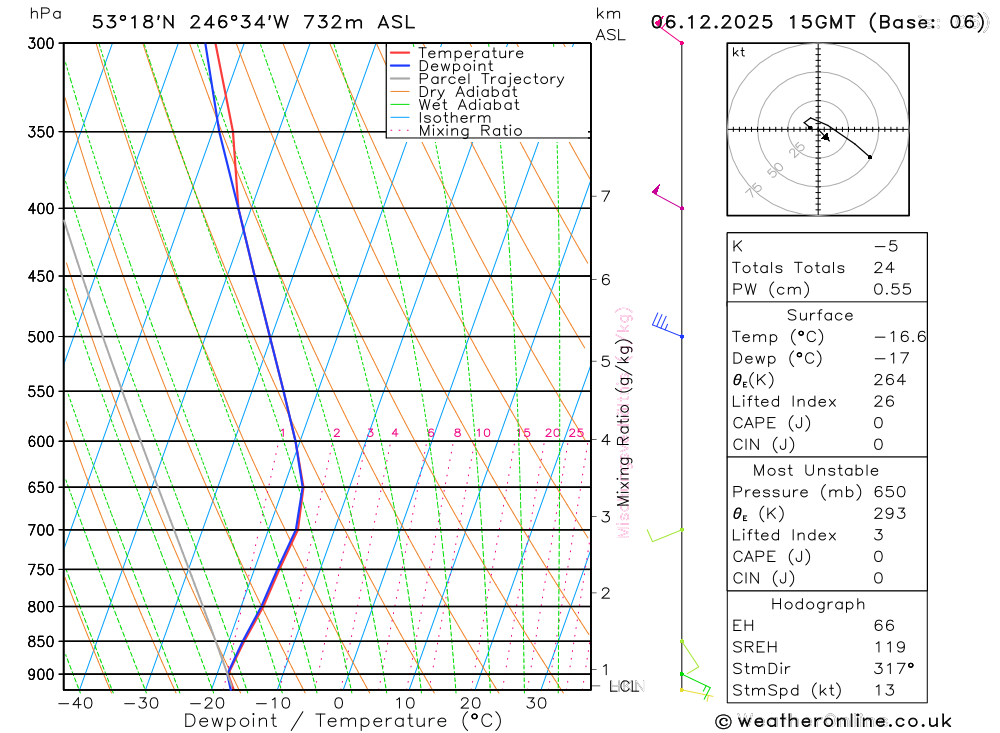Click the Parcel Trajectory legend entry
The width and height of the screenshot is (1000, 733).
coord(477,79)
